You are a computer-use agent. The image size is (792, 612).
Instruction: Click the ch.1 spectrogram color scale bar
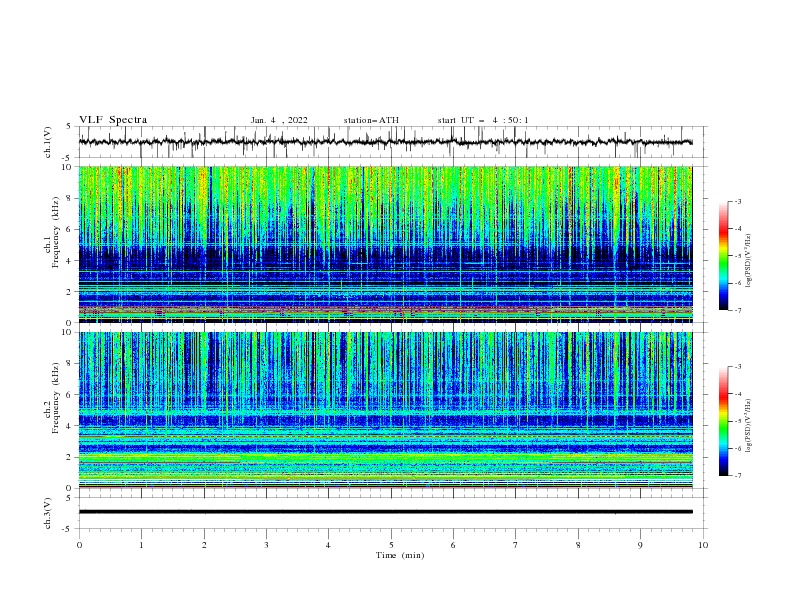coord(723,256)
